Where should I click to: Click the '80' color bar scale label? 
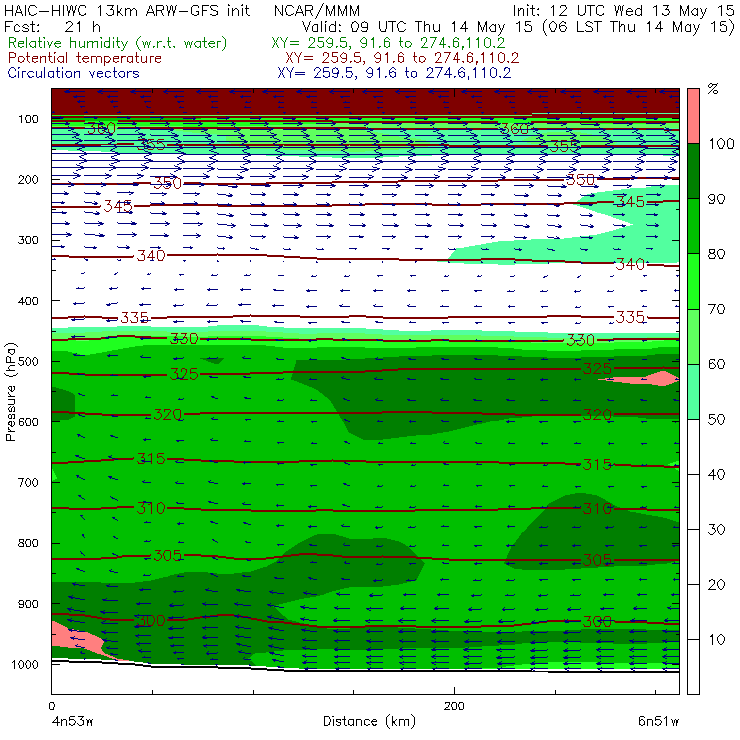pyautogui.click(x=716, y=254)
